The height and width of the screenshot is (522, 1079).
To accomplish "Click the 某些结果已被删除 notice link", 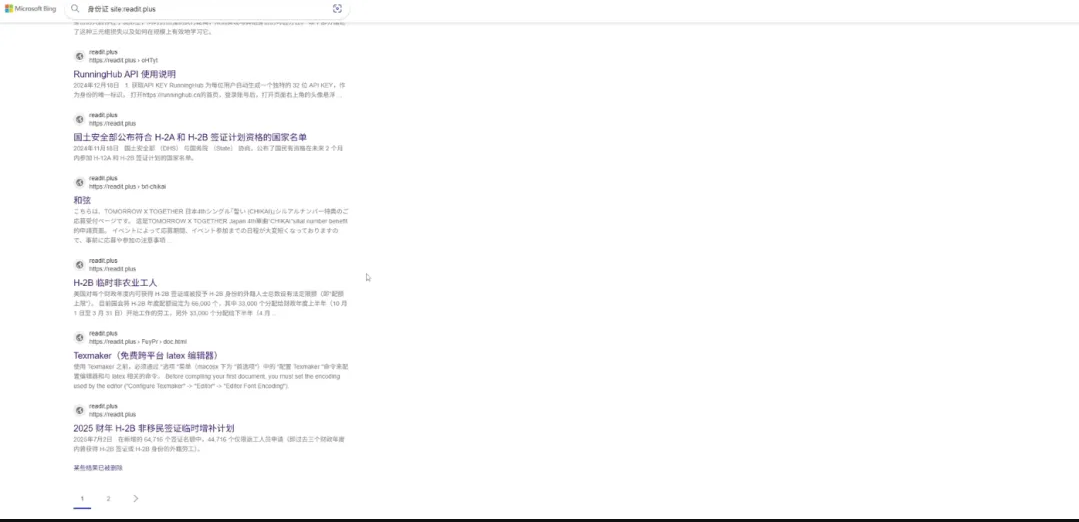I will (98, 468).
